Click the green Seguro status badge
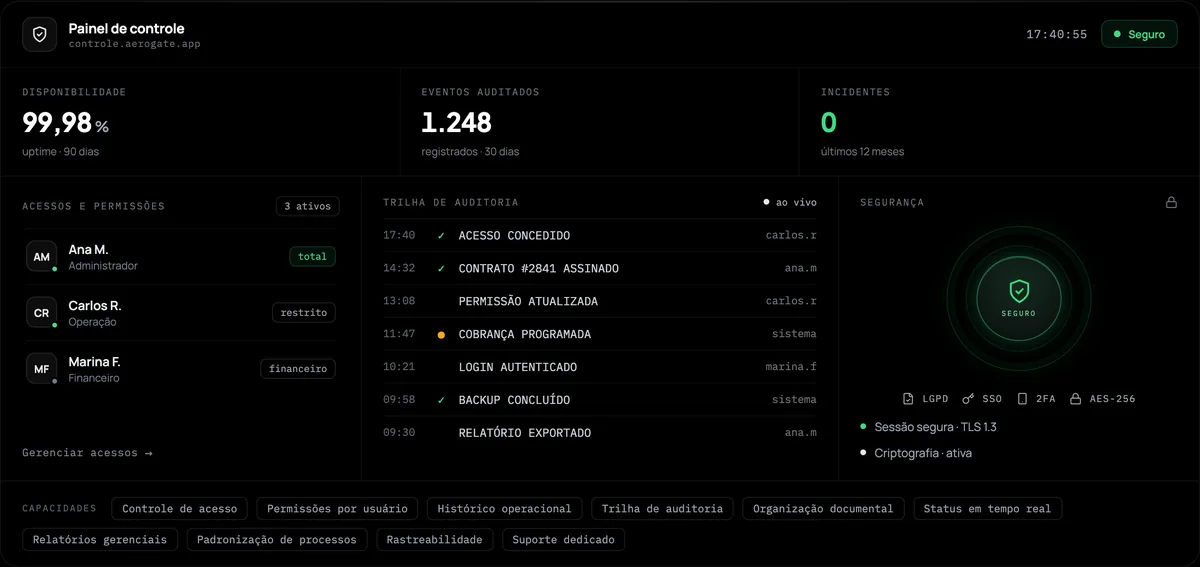This screenshot has width=1200, height=567. click(x=1139, y=34)
